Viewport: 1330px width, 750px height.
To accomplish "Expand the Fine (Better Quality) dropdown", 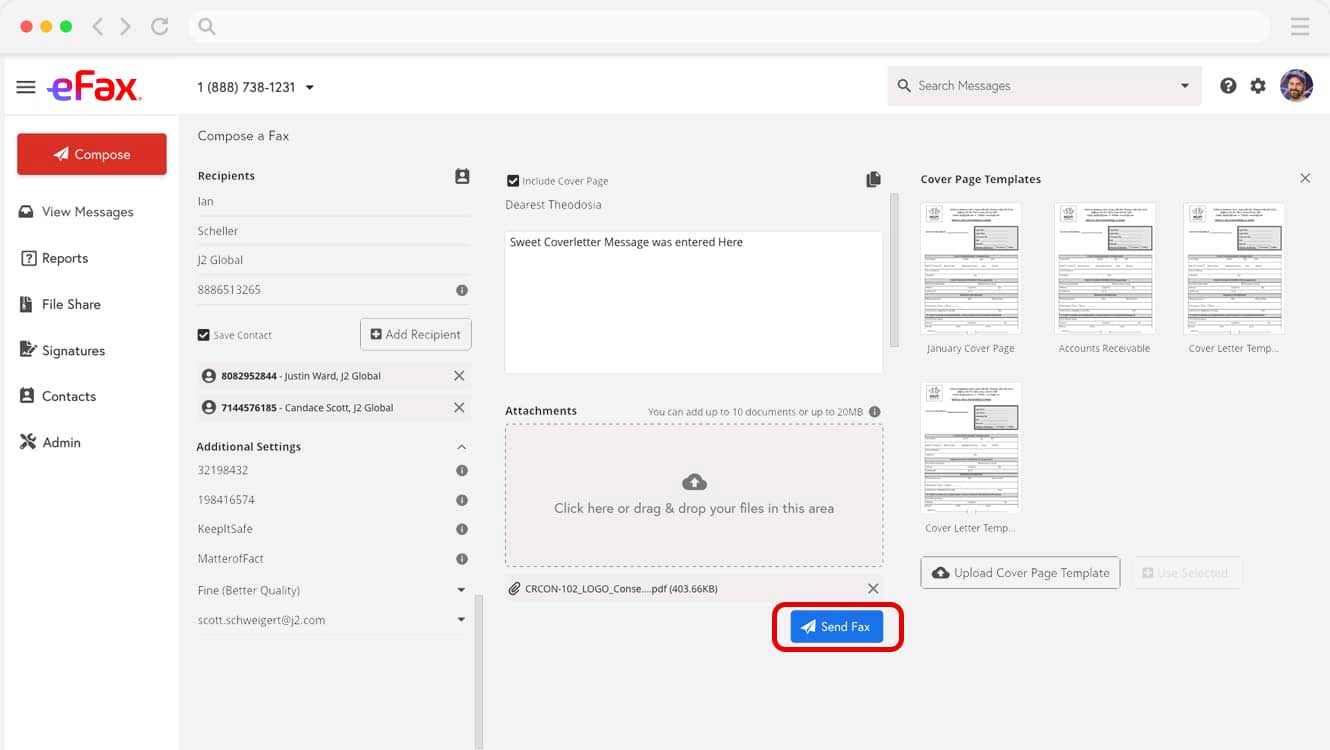I will pyautogui.click(x=461, y=590).
